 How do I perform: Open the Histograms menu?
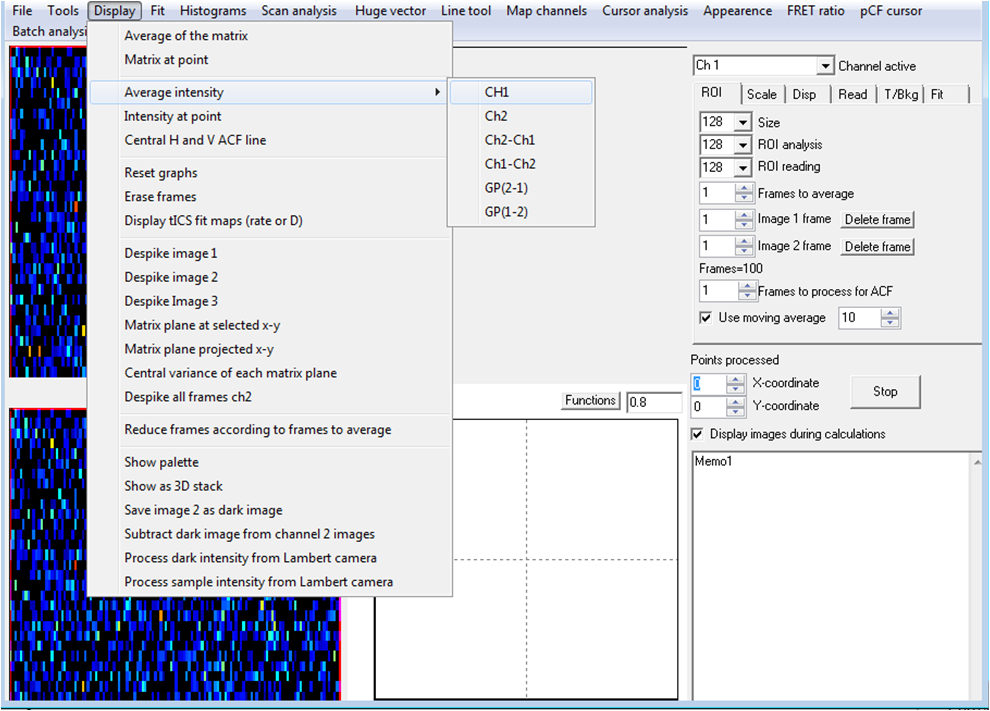pyautogui.click(x=214, y=11)
